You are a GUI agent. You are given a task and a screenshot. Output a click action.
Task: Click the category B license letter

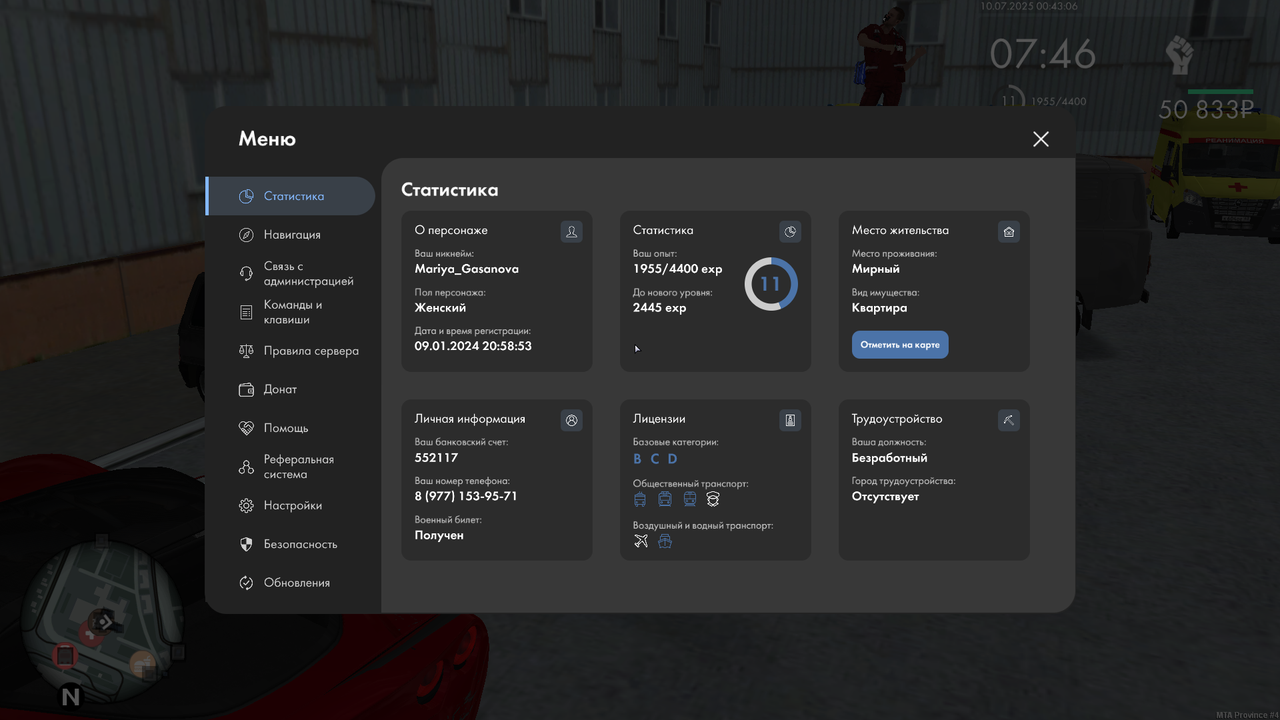pyautogui.click(x=637, y=459)
